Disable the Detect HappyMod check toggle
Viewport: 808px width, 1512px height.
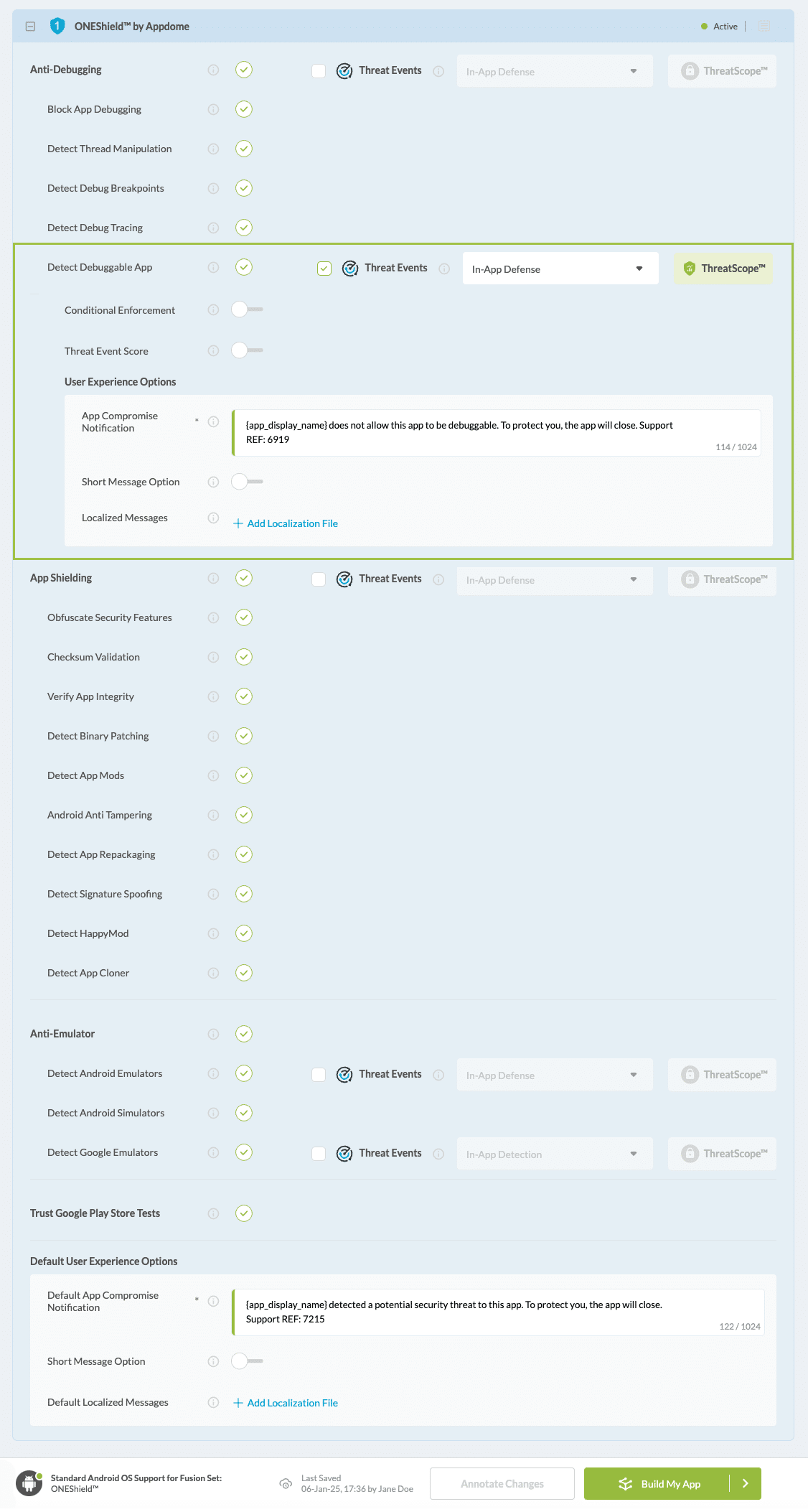(x=244, y=933)
